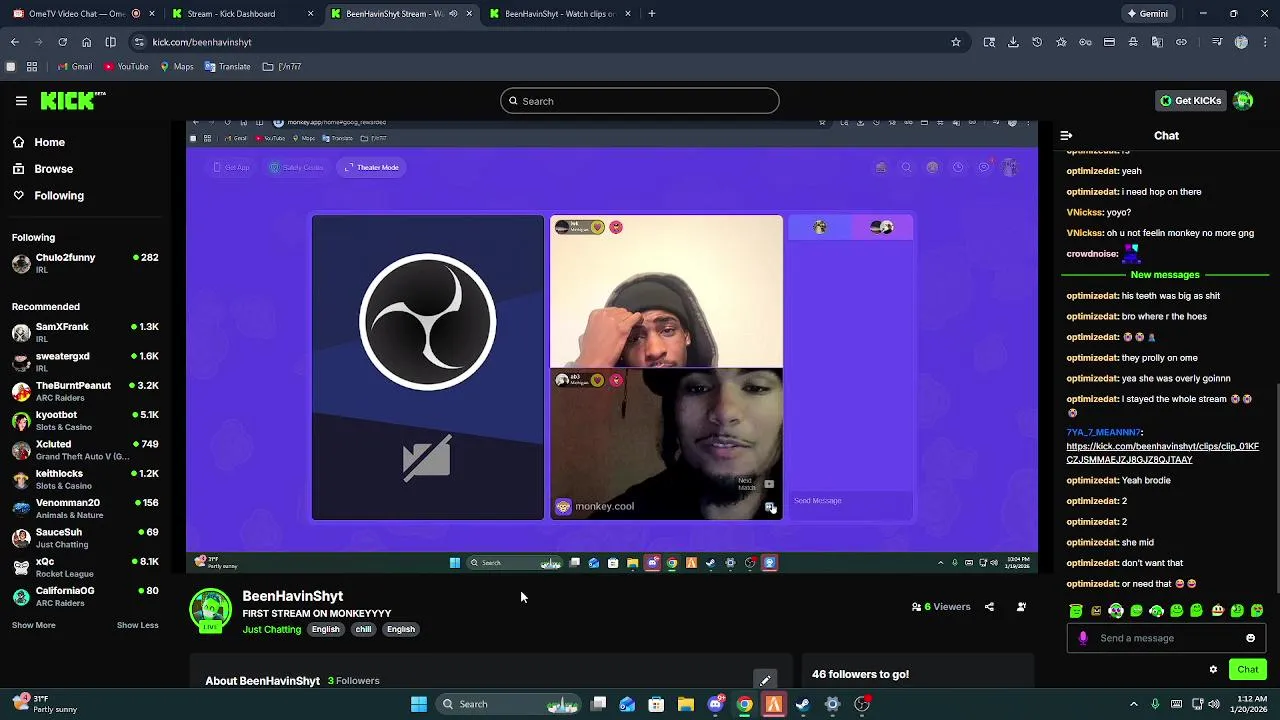
Task: Open the Xcluted recommended channel
Action: pos(85,449)
